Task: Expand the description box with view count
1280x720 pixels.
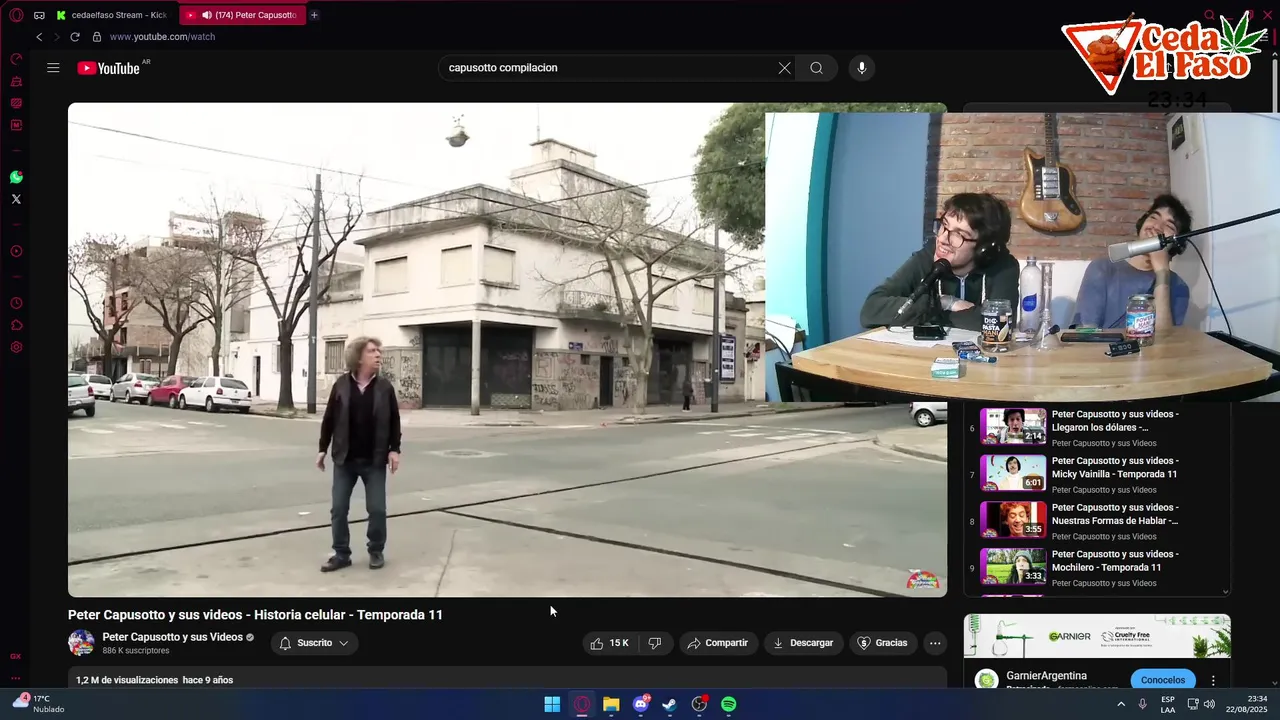Action: [507, 680]
